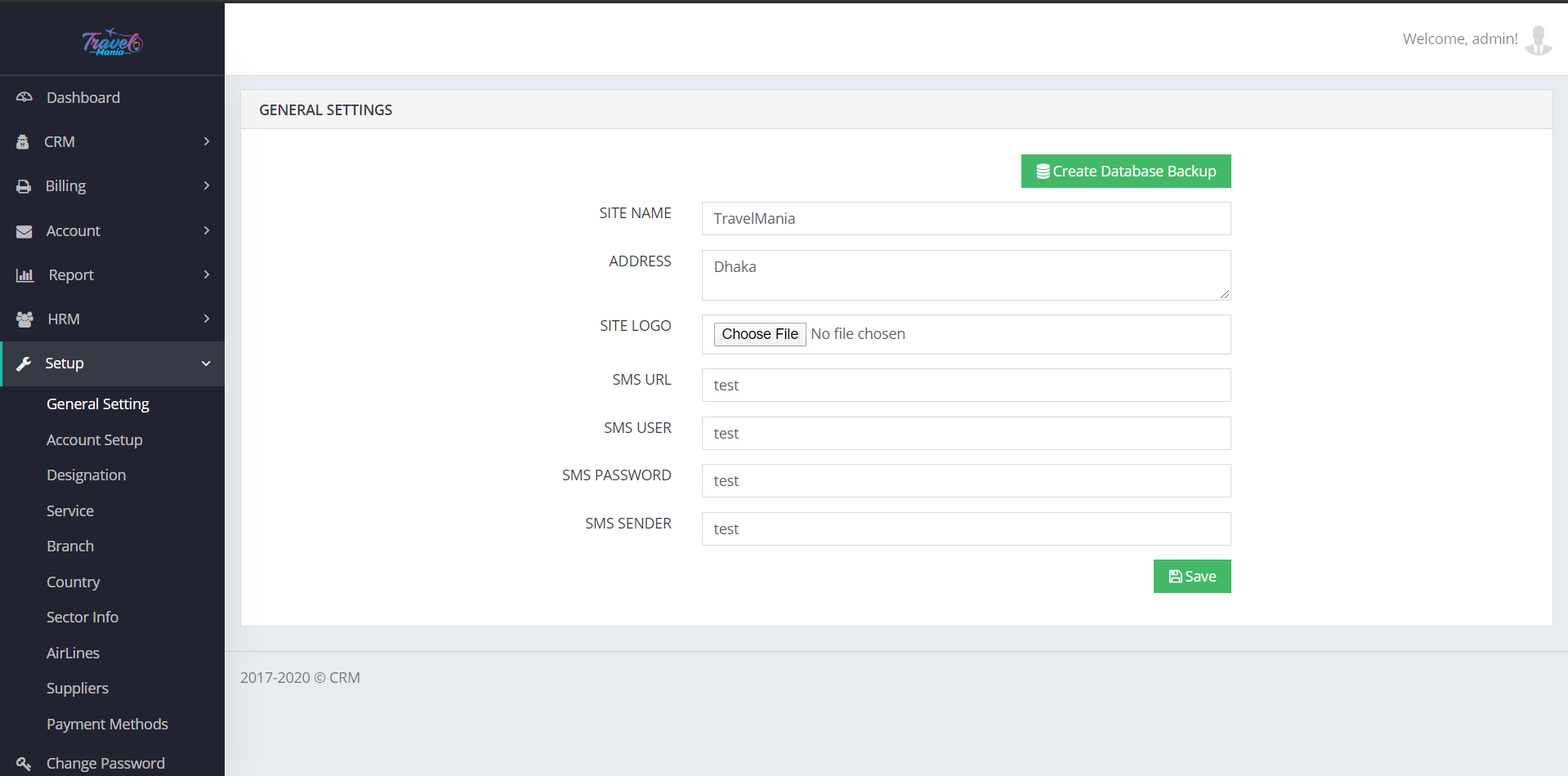Go to AirLines setup page
1568x776 pixels.
(x=73, y=653)
